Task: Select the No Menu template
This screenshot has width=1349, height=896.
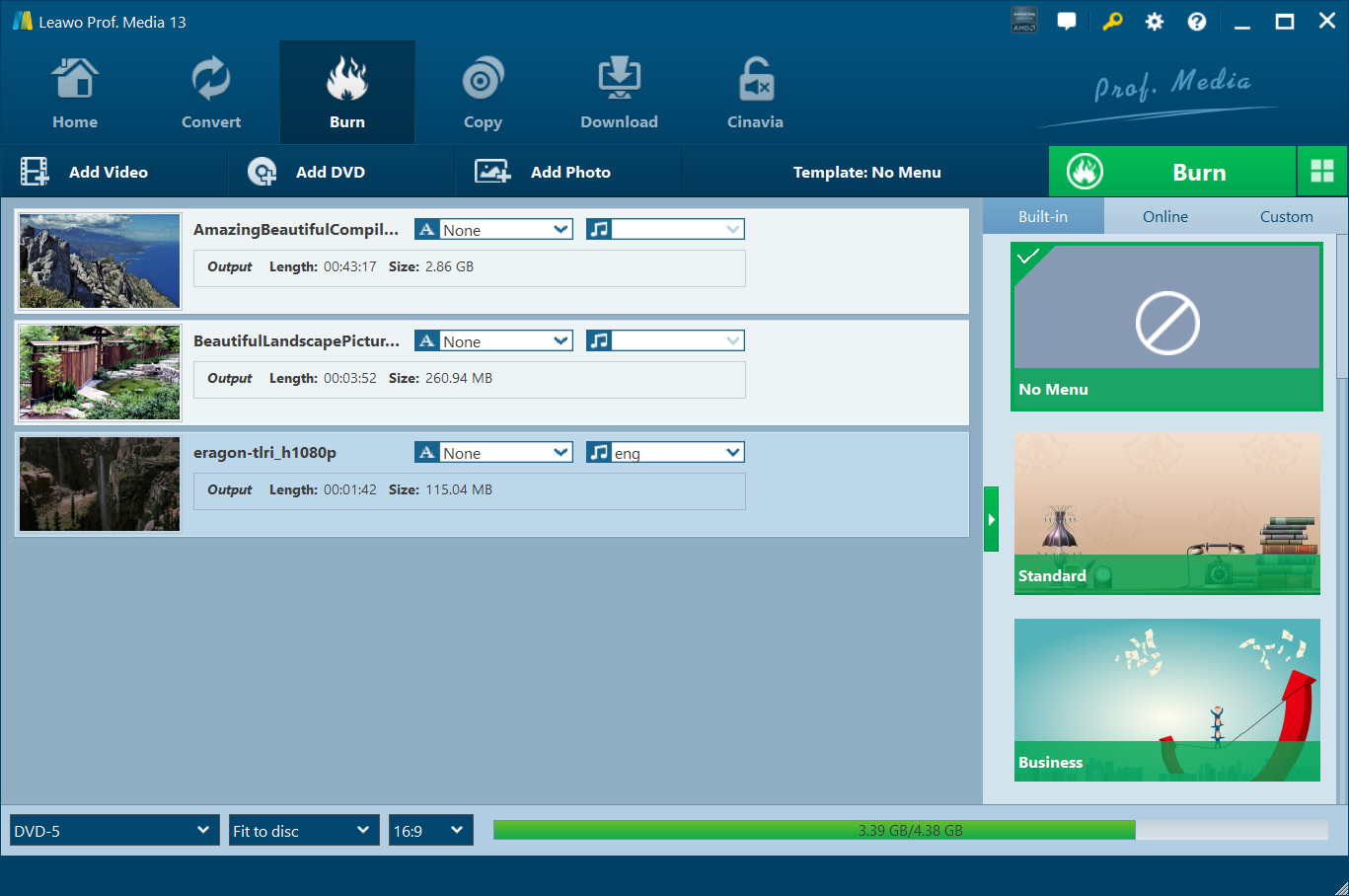Action: pos(1166,326)
